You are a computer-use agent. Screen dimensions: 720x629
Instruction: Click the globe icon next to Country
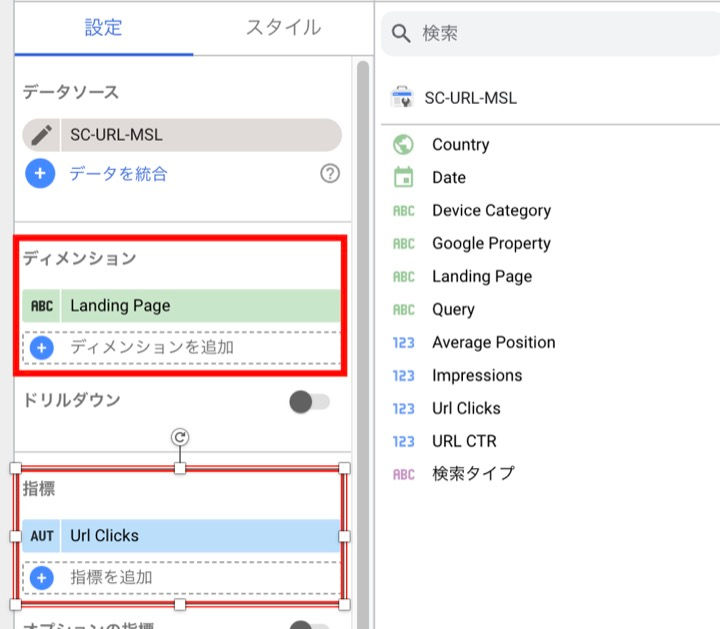403,145
